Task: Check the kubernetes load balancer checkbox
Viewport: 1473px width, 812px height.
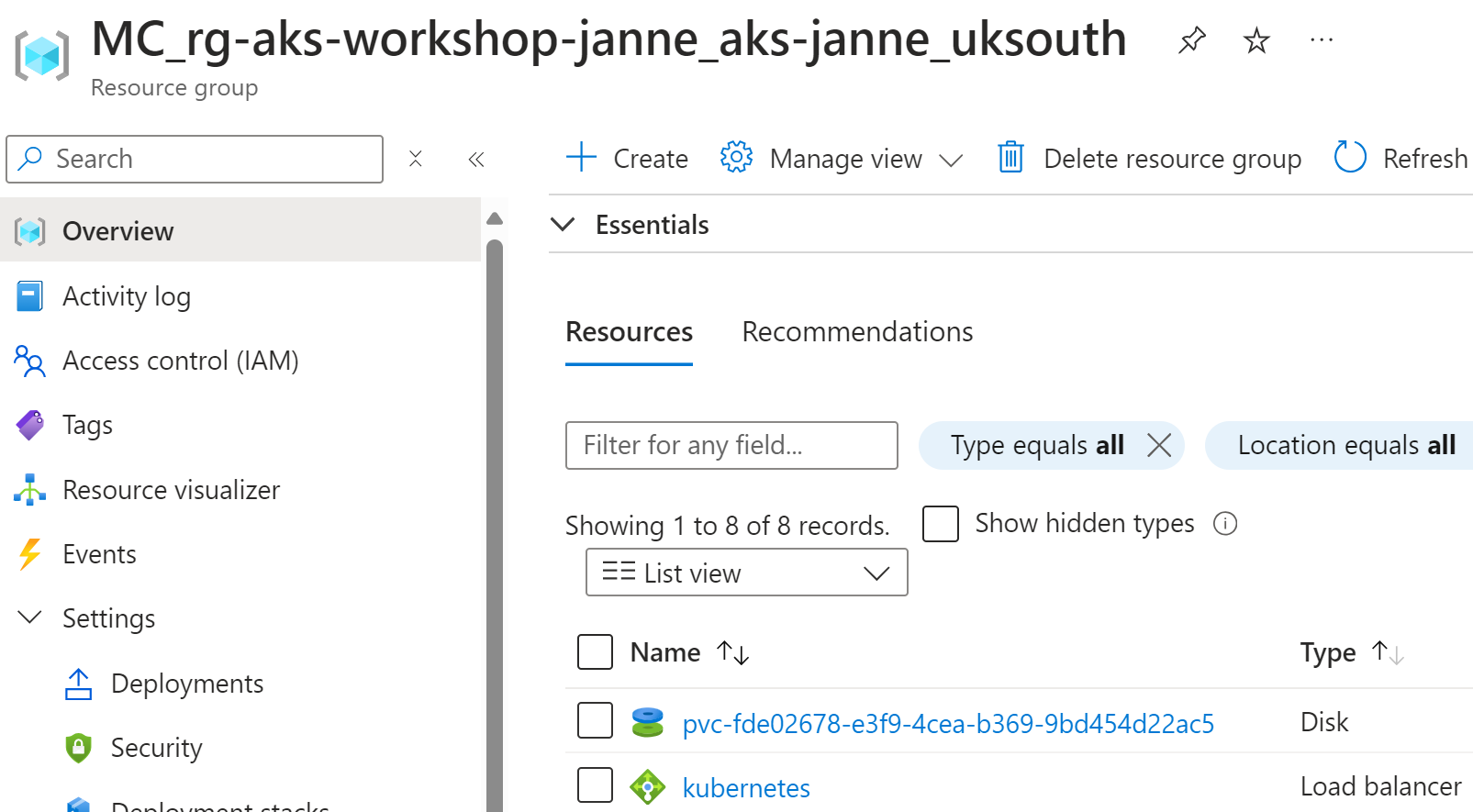Action: [595, 784]
